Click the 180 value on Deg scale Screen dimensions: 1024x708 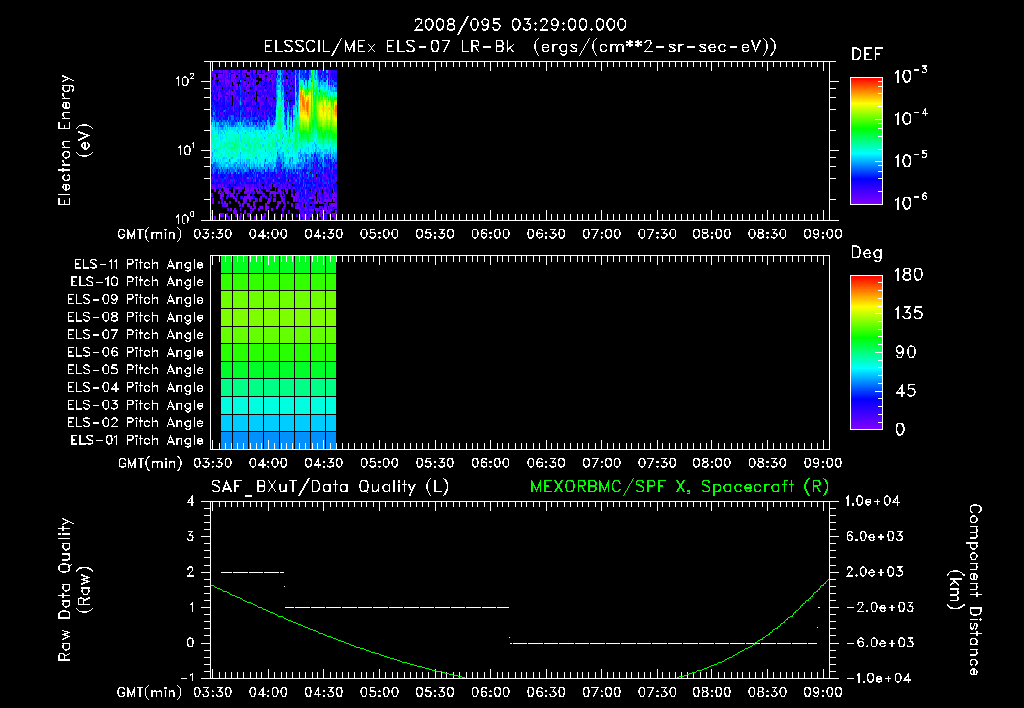point(908,274)
